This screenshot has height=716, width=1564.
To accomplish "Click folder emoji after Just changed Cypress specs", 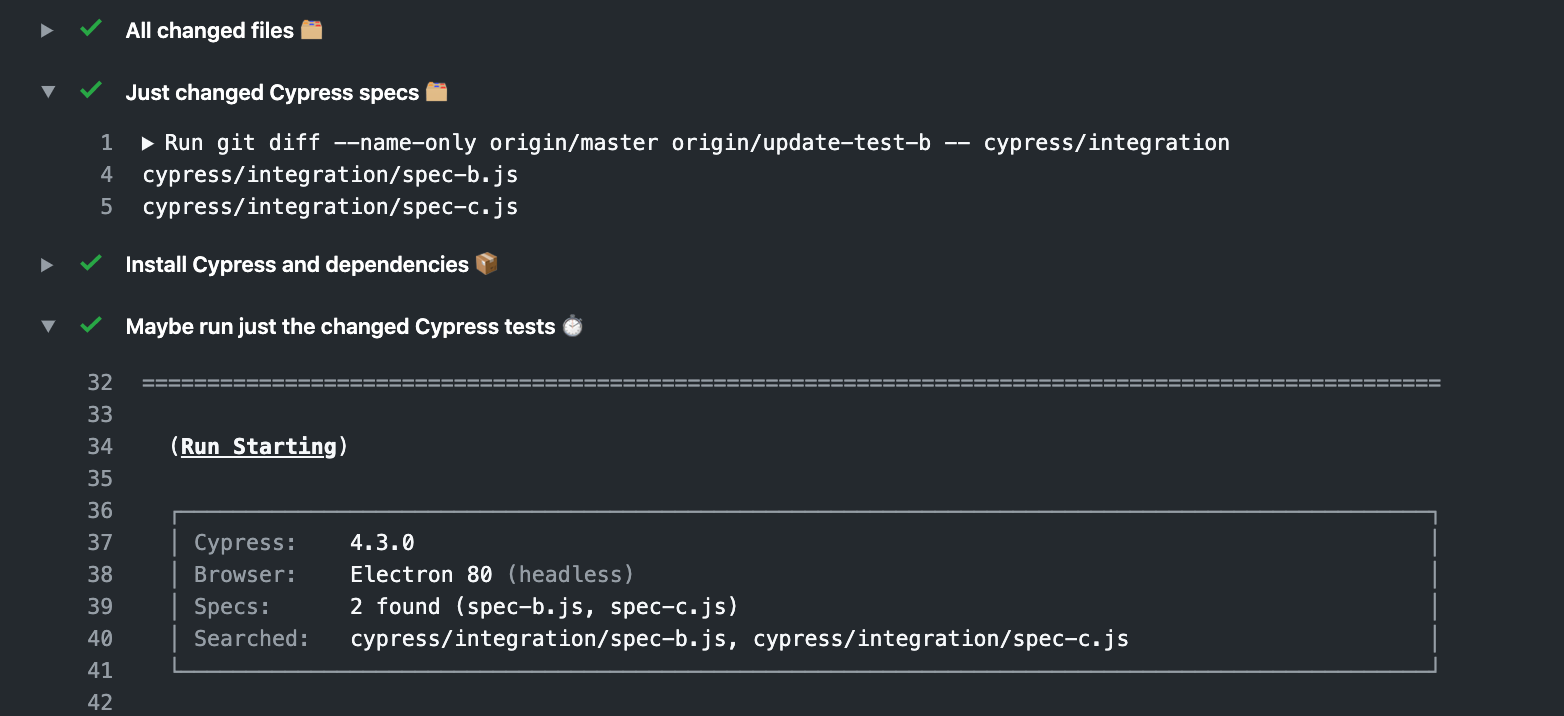I will (x=437, y=92).
